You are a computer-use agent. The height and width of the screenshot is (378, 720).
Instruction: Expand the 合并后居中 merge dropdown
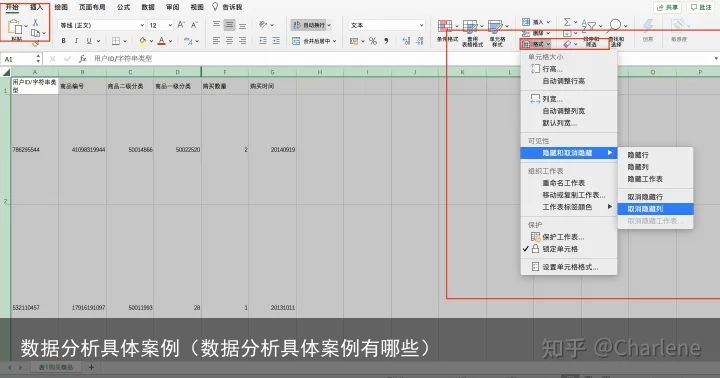(x=335, y=41)
